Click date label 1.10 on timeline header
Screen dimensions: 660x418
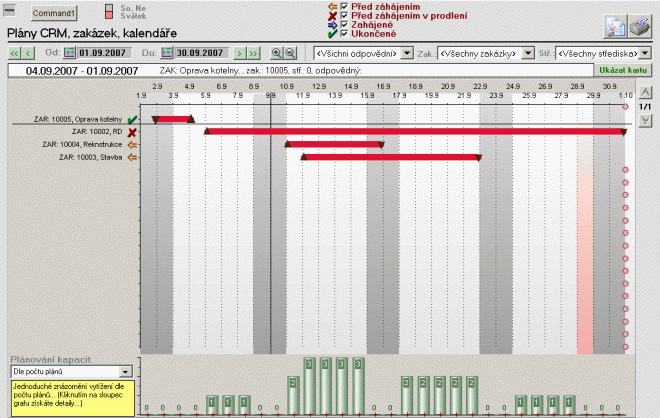click(625, 96)
